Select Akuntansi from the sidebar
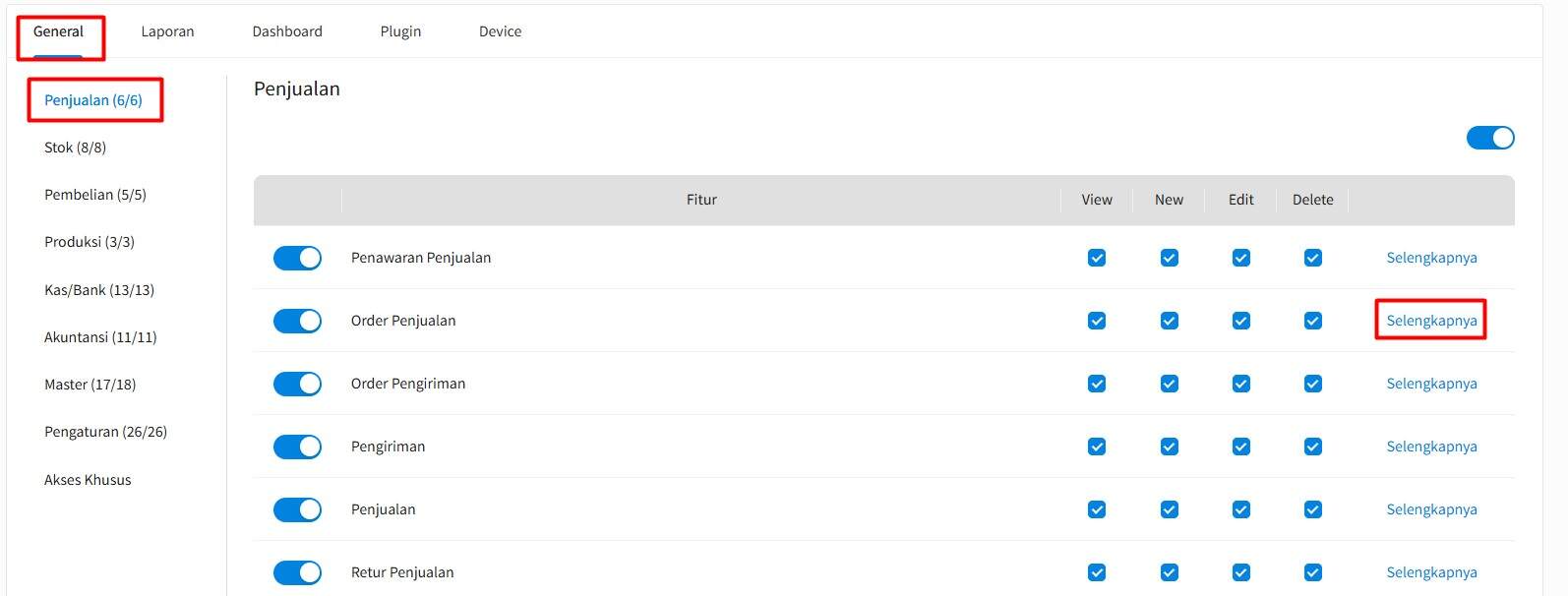This screenshot has width=1568, height=596. [x=99, y=336]
